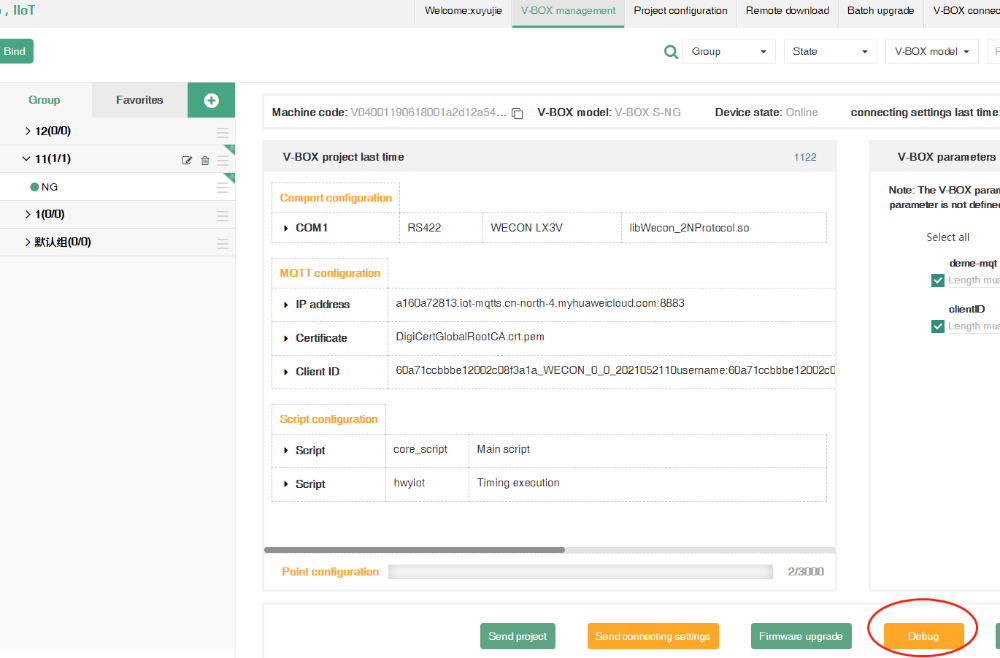Open the Group filter dropdown
The width and height of the screenshot is (1000, 658).
(728, 52)
